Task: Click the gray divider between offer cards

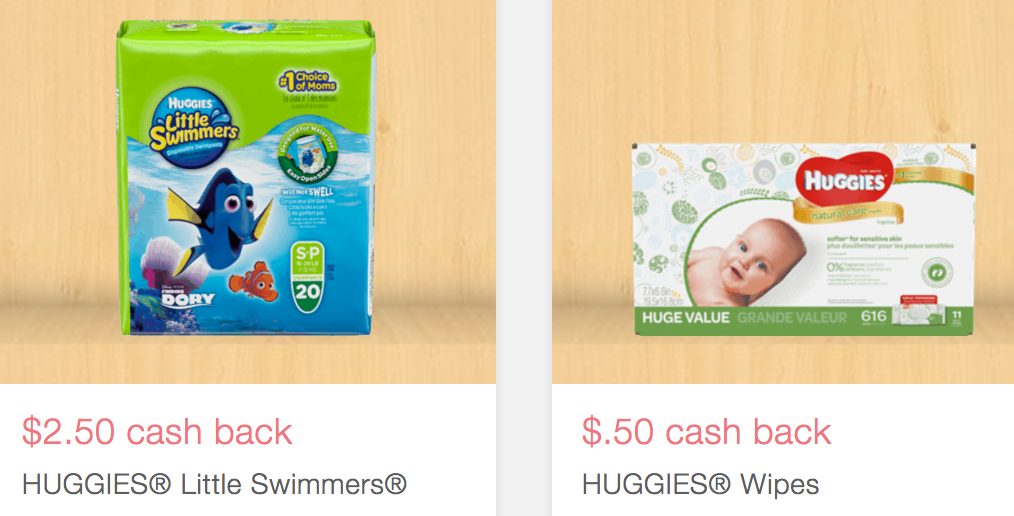Action: tap(524, 258)
